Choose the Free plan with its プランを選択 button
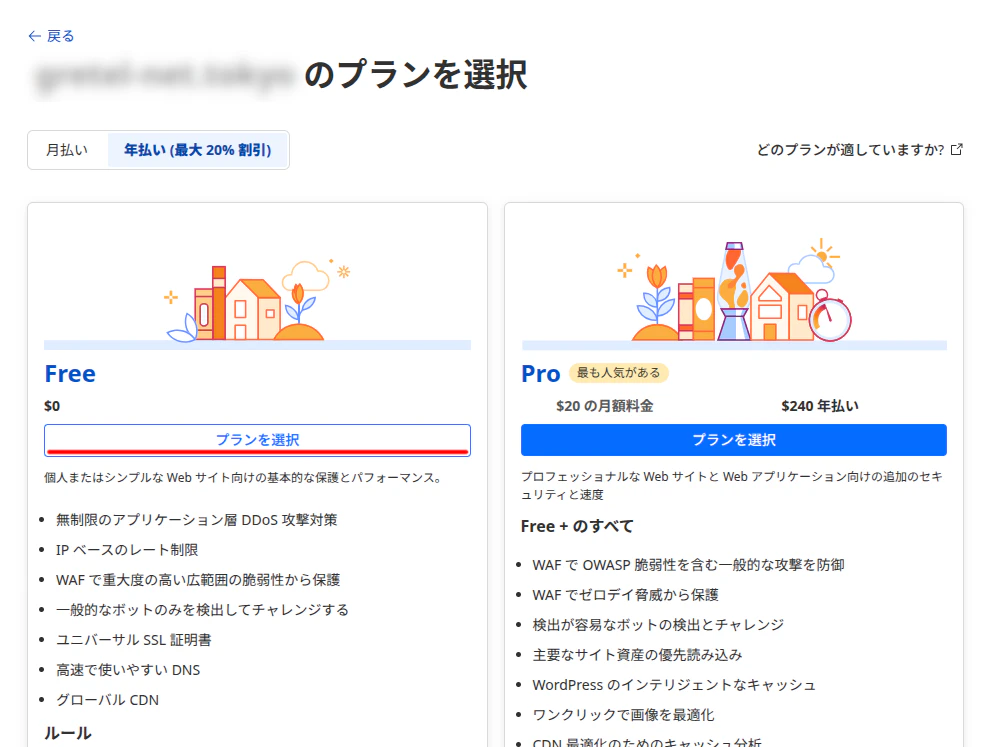990x747 pixels. click(258, 439)
